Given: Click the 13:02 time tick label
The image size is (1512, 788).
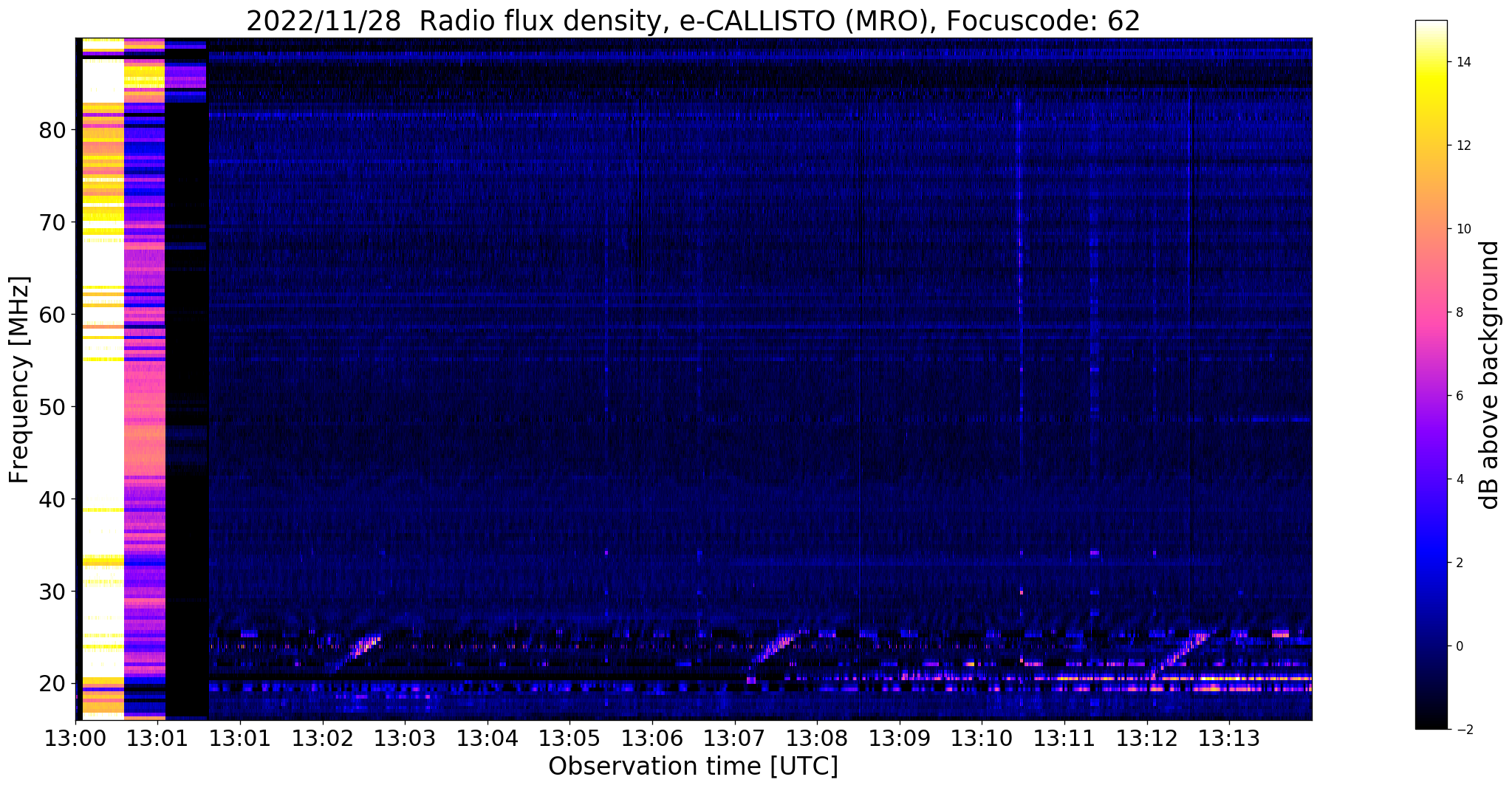Looking at the screenshot, I should [322, 738].
